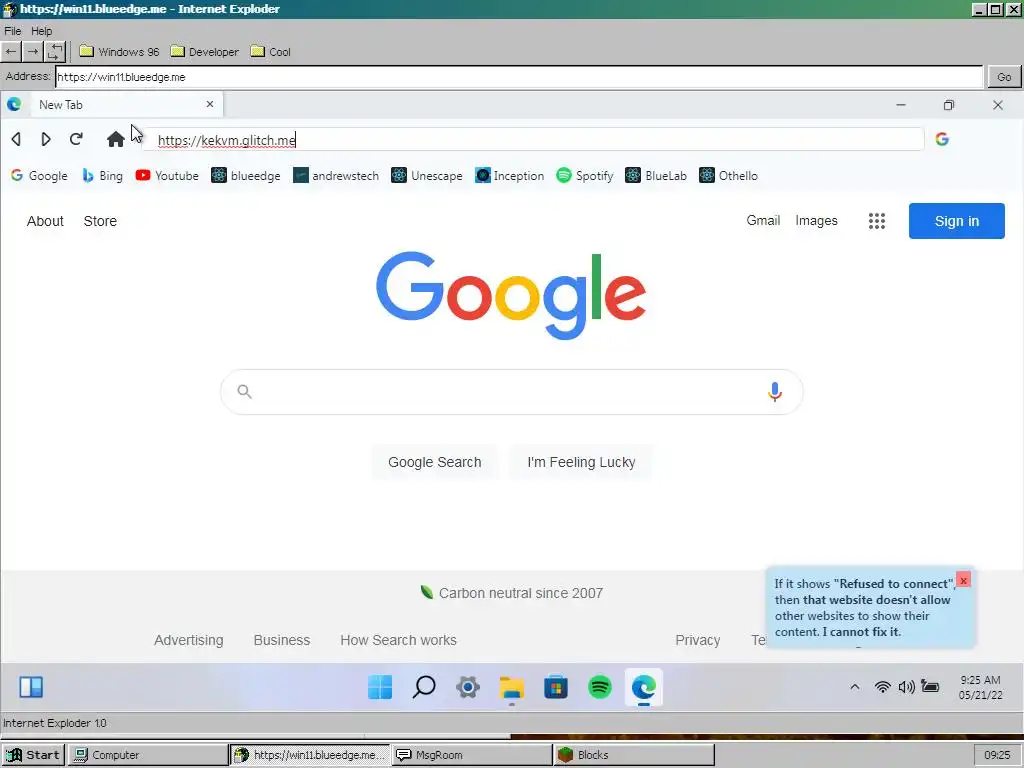The height and width of the screenshot is (768, 1024).
Task: Expand hidden tray icons chevron
Action: 854,687
